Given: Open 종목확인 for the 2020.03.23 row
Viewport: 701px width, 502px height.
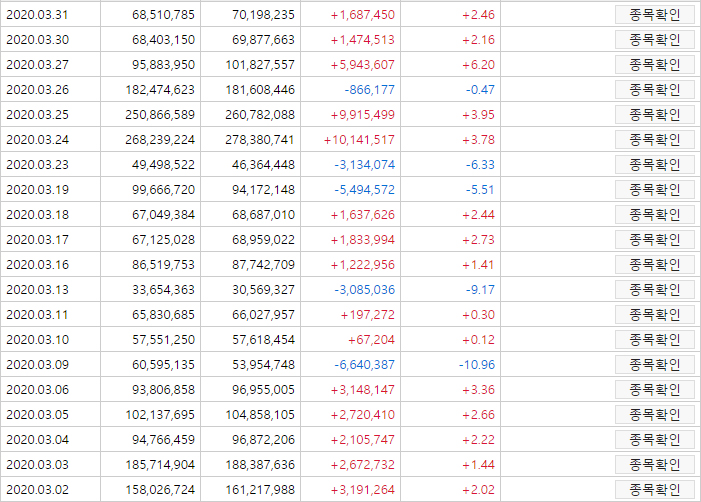Looking at the screenshot, I should point(655,165).
